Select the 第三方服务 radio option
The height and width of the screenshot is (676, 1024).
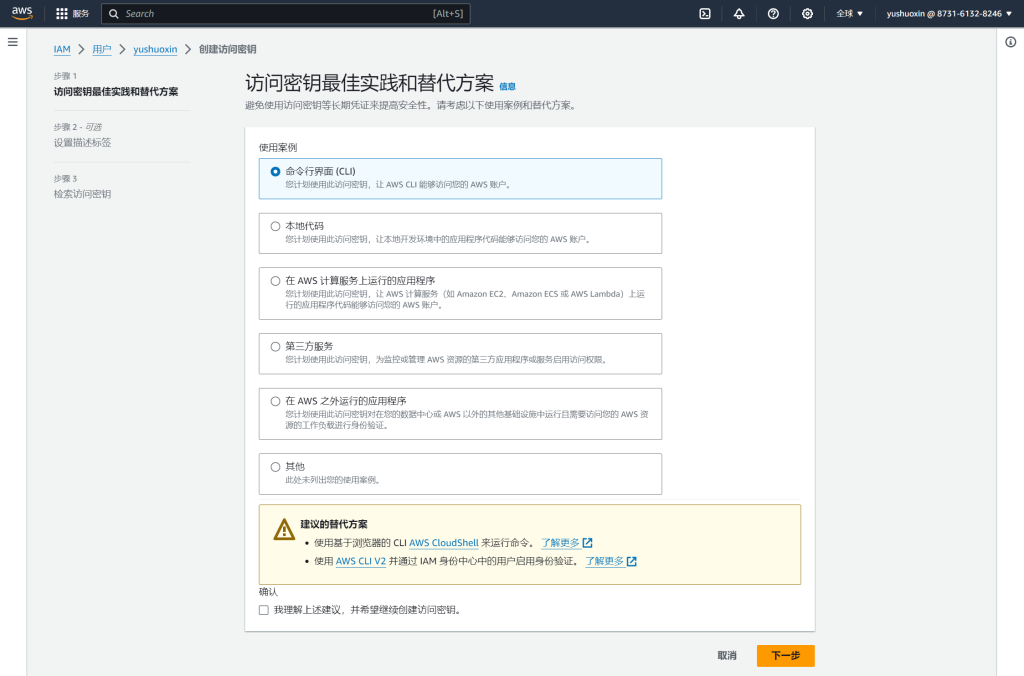pyautogui.click(x=276, y=346)
